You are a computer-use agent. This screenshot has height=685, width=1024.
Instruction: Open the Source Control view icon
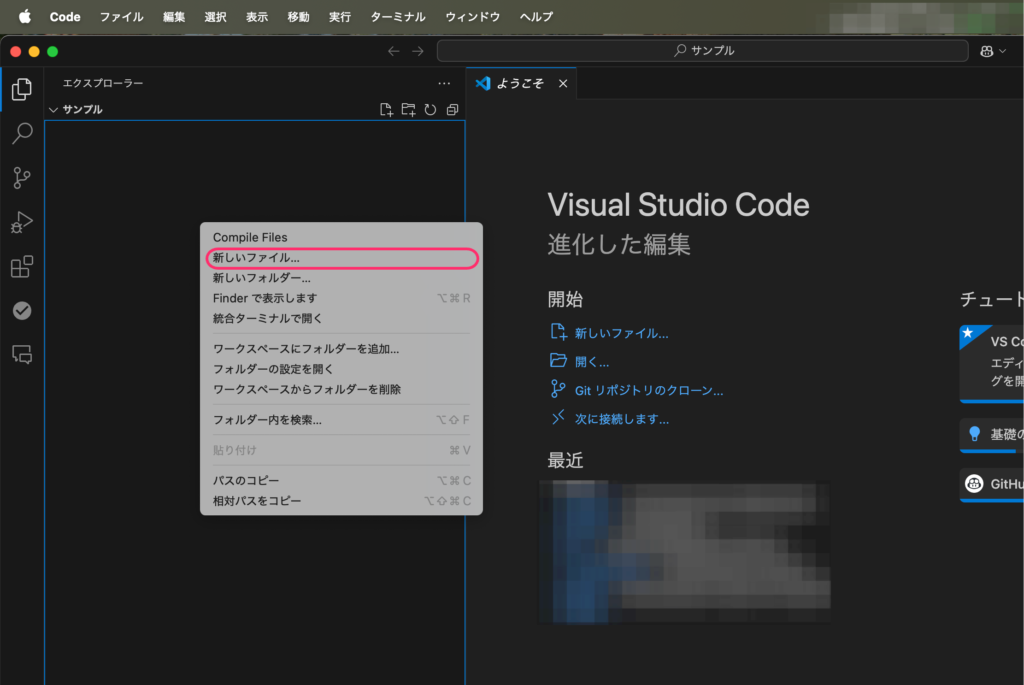pos(21,178)
